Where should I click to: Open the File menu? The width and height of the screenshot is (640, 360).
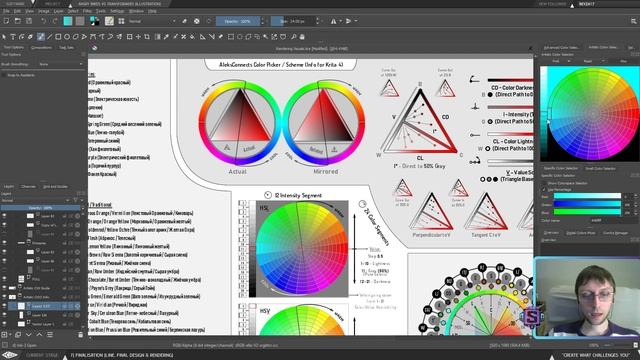(6, 11)
